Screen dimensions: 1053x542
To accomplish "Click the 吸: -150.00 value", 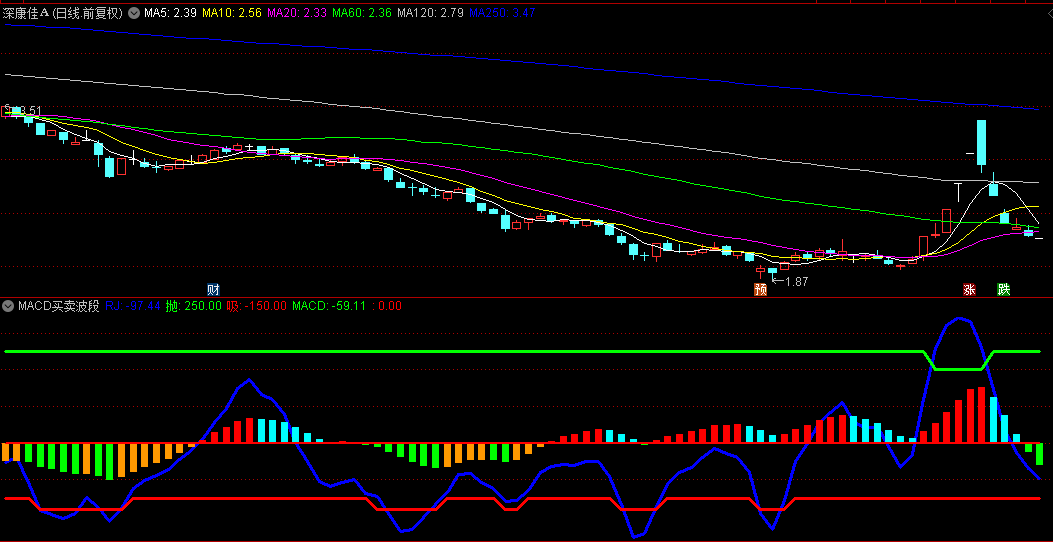I will click(x=257, y=306).
